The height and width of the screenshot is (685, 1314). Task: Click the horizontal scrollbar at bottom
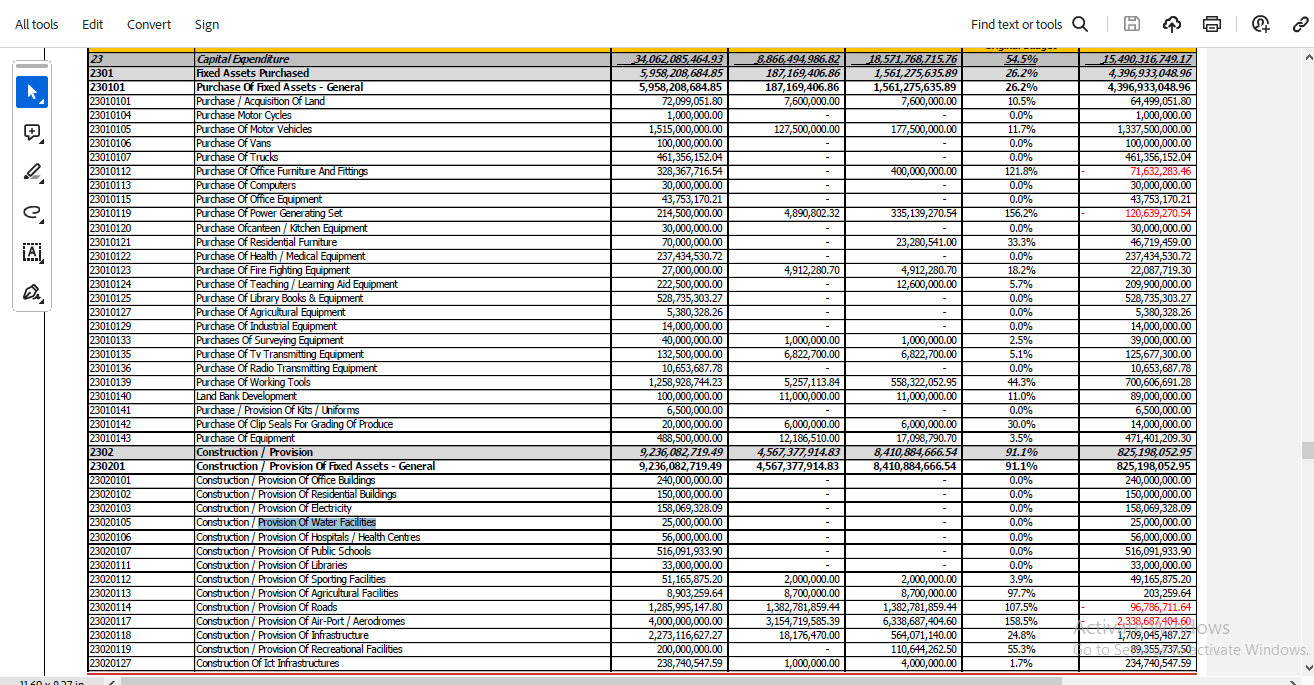click(590, 681)
